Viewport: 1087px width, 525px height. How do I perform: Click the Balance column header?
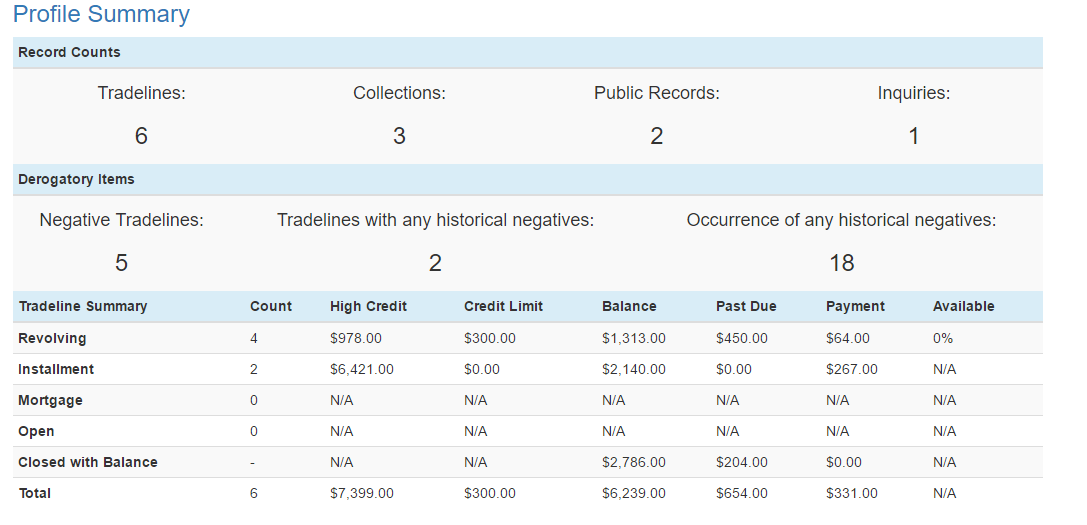click(x=629, y=307)
